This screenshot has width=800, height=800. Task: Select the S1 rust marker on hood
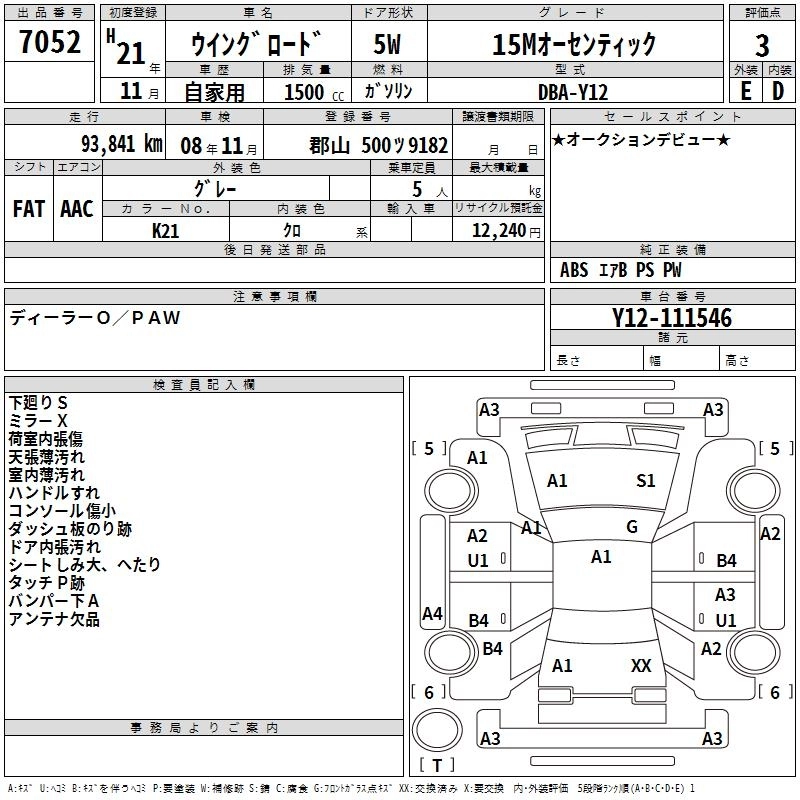646,481
